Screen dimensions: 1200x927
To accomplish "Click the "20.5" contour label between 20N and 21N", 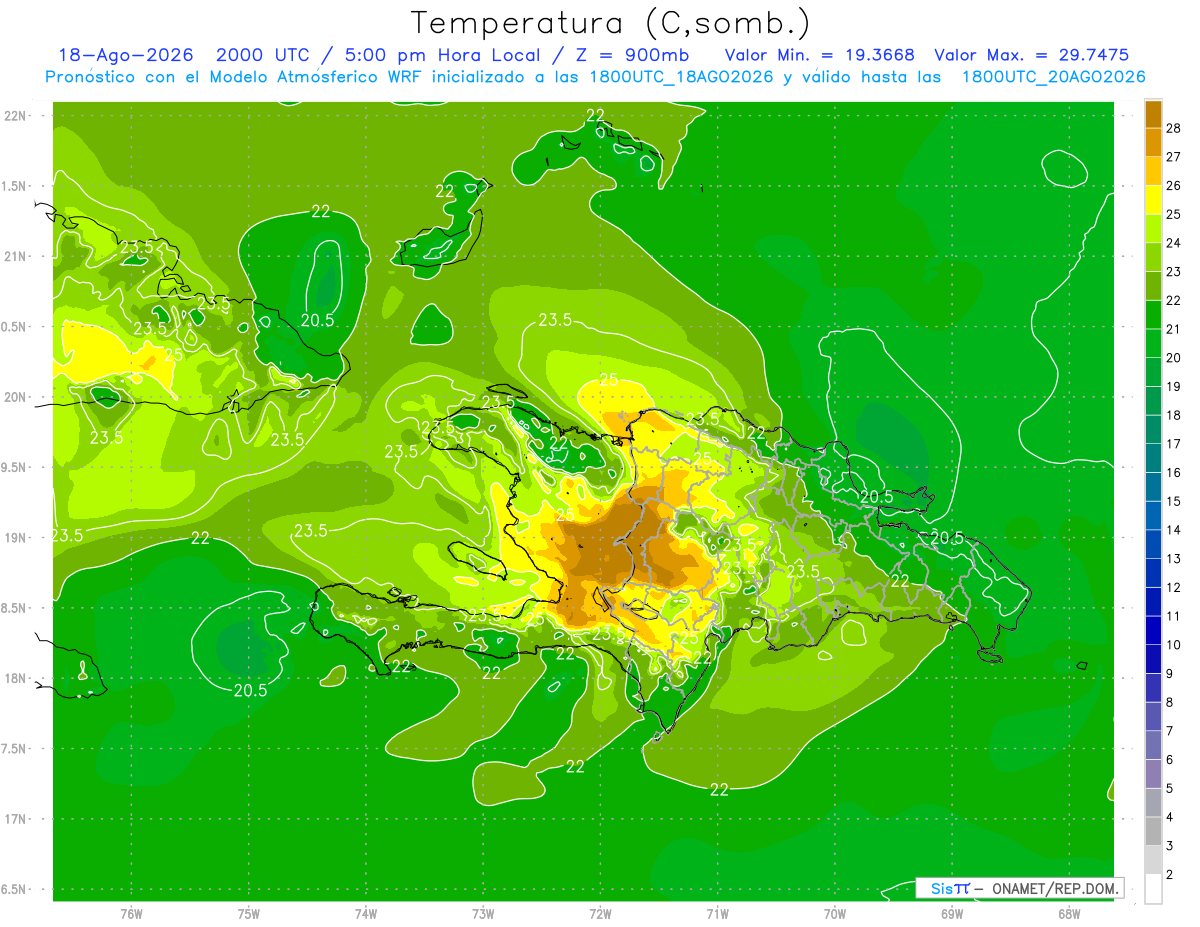I will click(x=317, y=320).
